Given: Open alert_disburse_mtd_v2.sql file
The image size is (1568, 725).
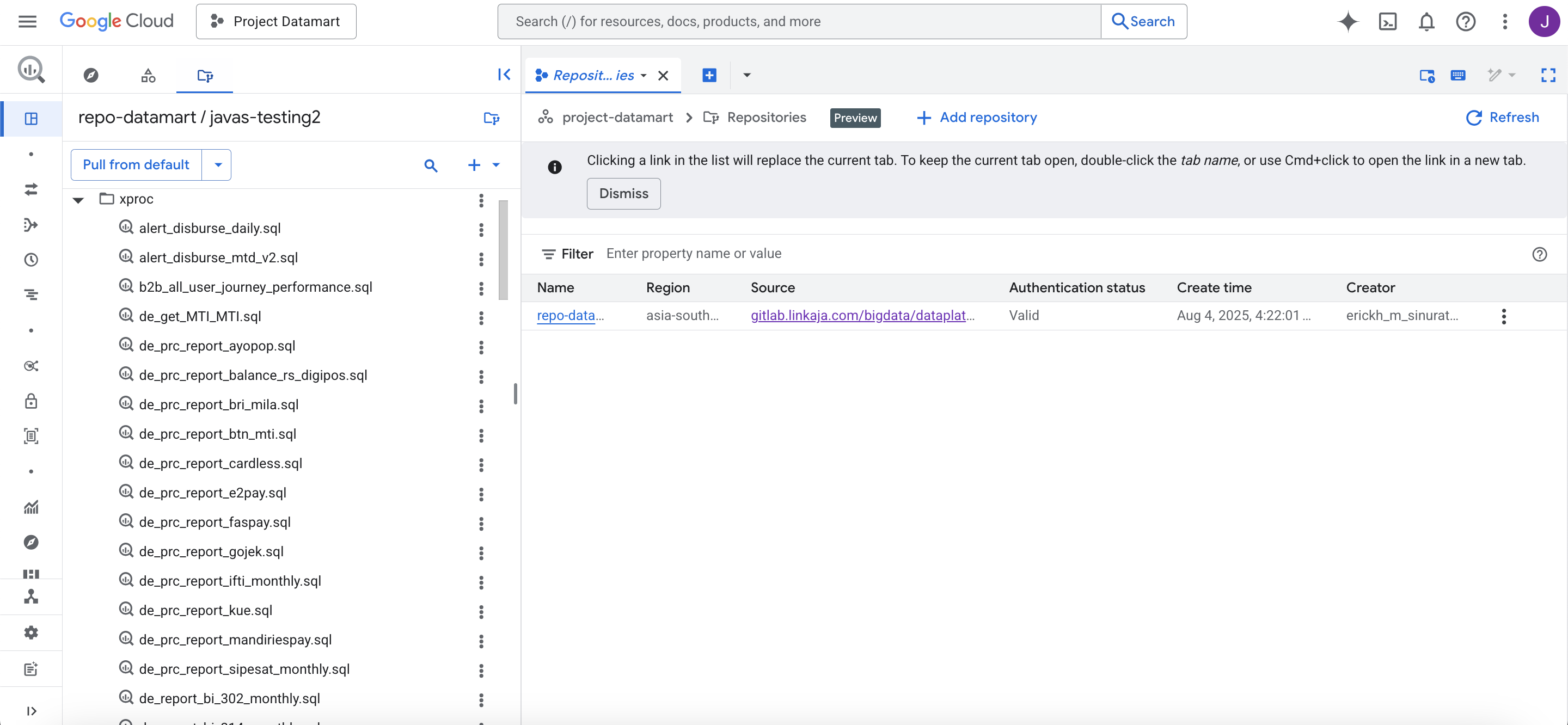Looking at the screenshot, I should (x=218, y=257).
